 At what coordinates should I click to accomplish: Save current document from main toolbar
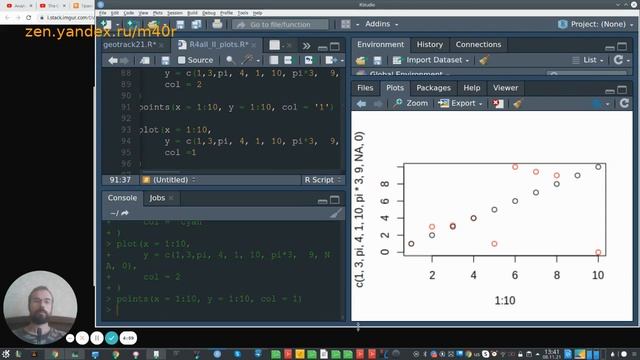[x=180, y=24]
